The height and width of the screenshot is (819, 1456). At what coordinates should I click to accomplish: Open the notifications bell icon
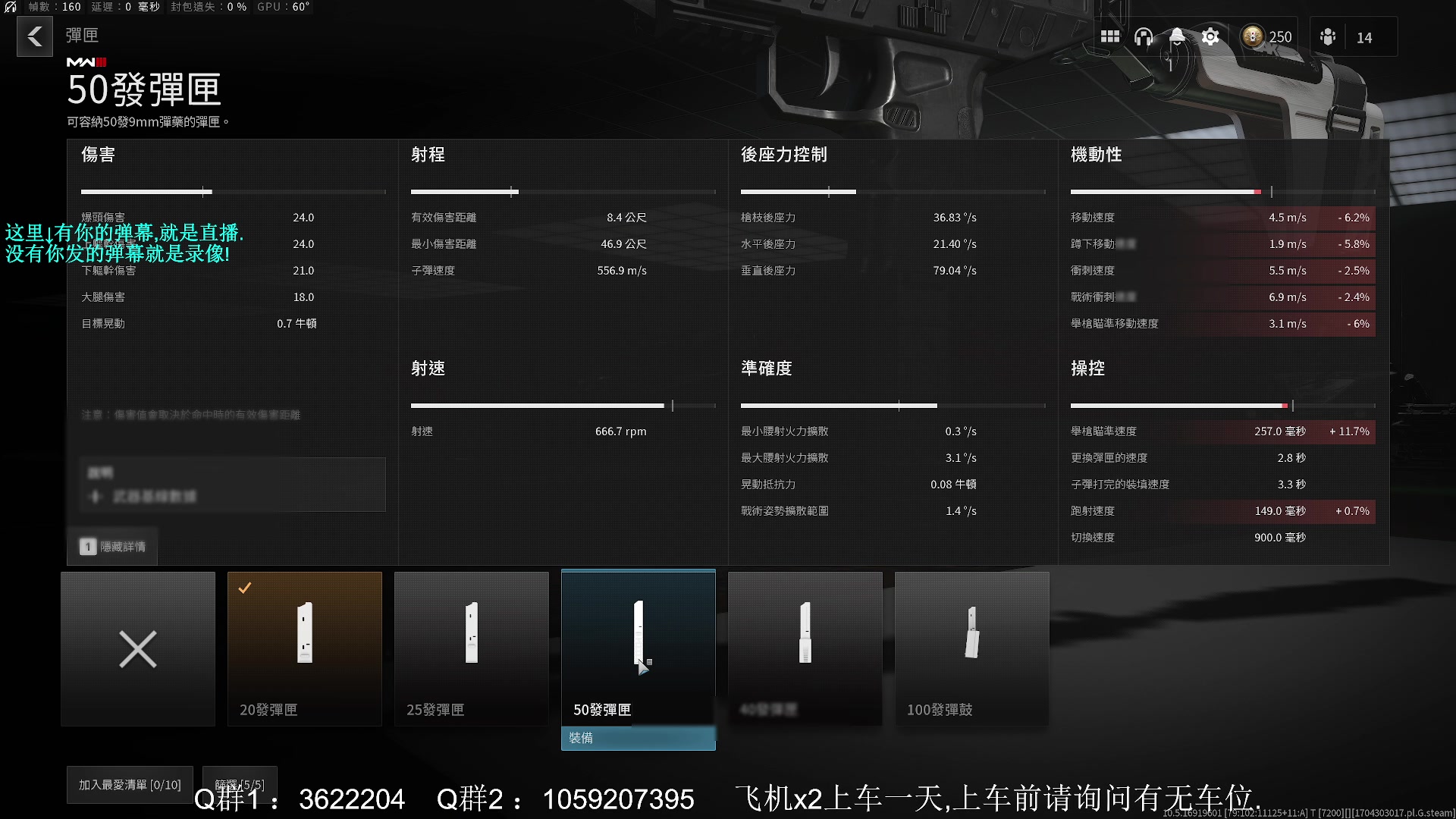pyautogui.click(x=1177, y=36)
